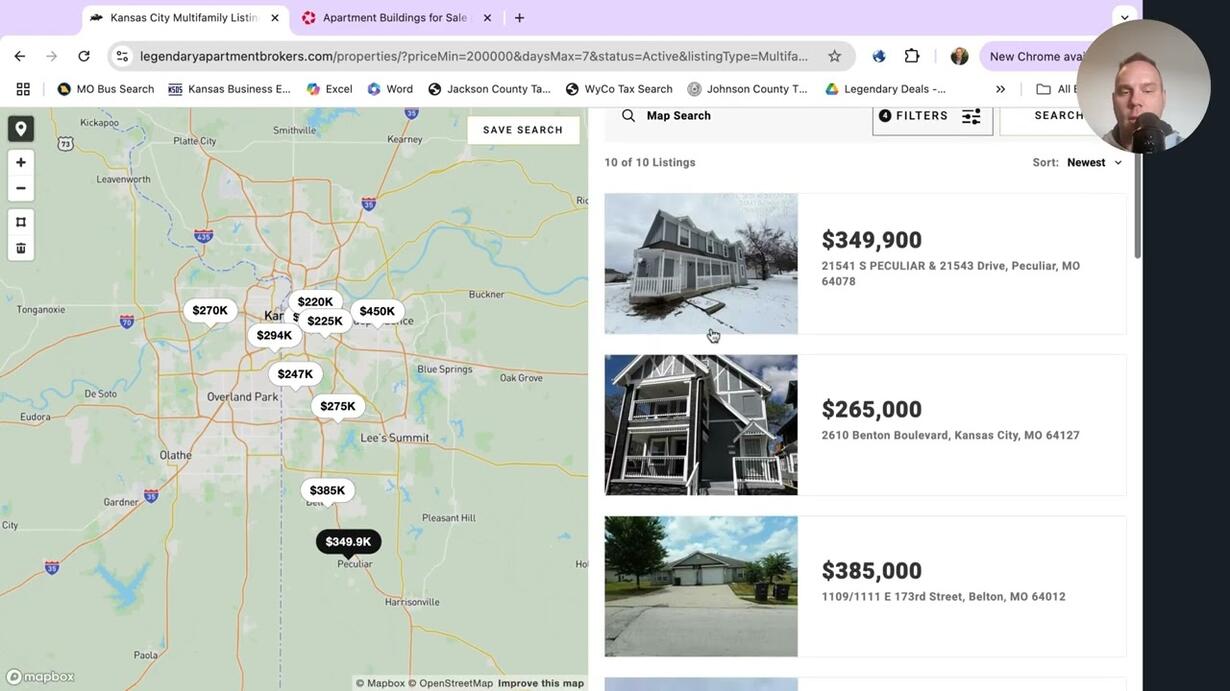Screen dimensions: 1230x691
Task: Select the $220K map marker
Action: pyautogui.click(x=315, y=302)
